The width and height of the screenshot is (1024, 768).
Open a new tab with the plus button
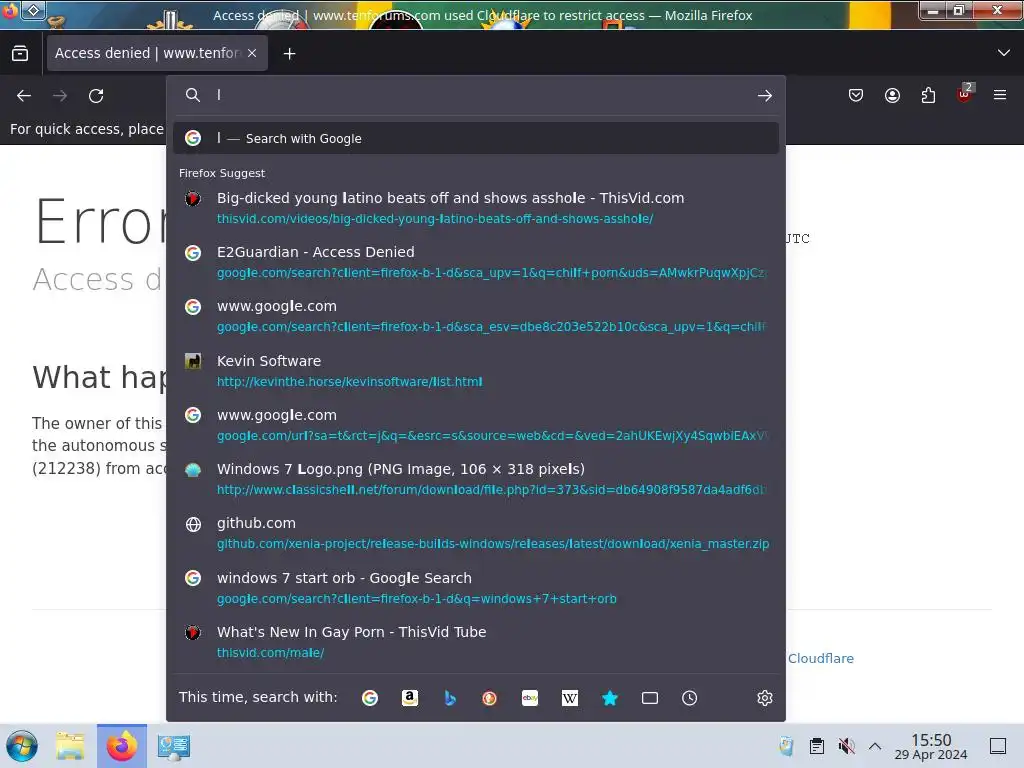tap(289, 54)
